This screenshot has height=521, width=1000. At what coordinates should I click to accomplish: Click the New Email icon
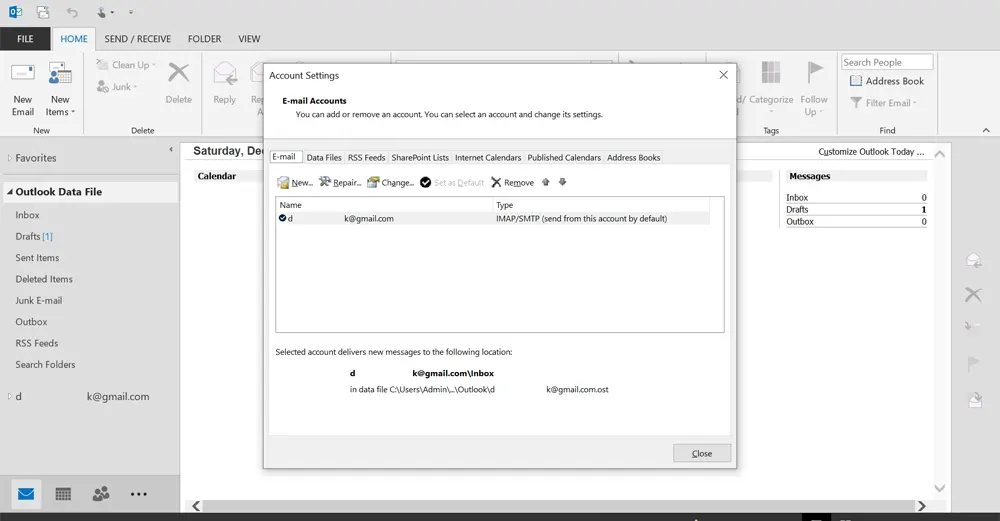point(23,89)
